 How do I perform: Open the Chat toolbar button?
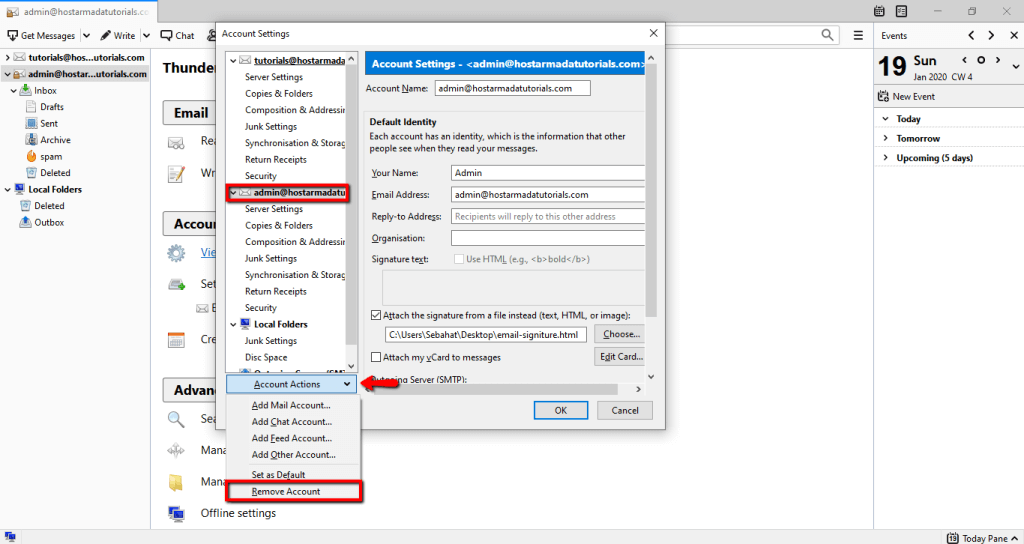pyautogui.click(x=178, y=35)
